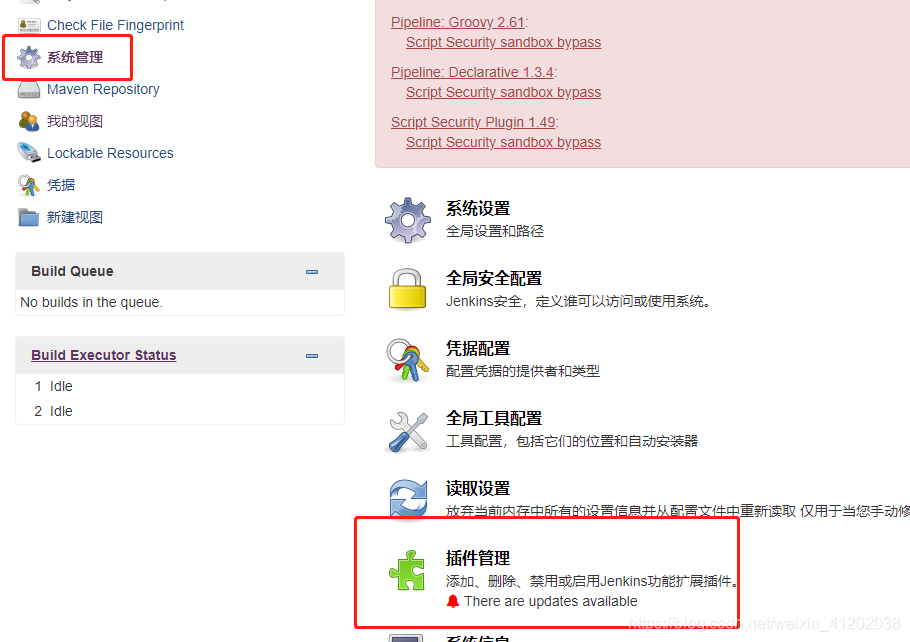910x642 pixels.
Task: Click description starting '放弃当前内存中'
Action: click(678, 511)
